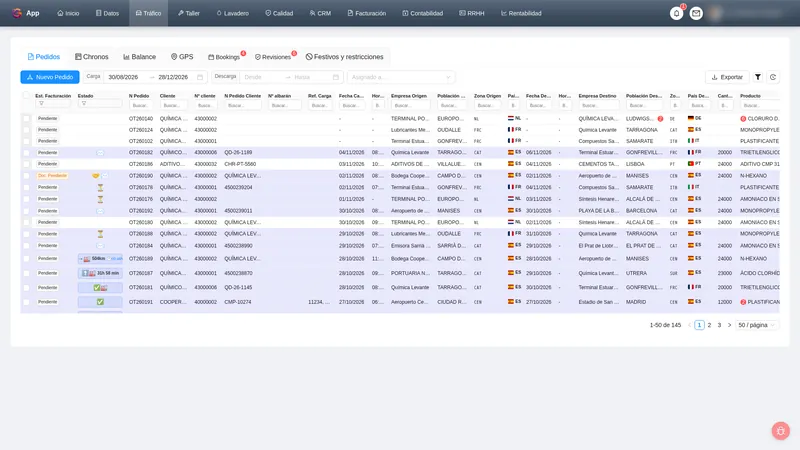Image resolution: width=800 pixels, height=450 pixels.
Task: Open the Facturación menu in top navigation
Action: click(x=367, y=13)
